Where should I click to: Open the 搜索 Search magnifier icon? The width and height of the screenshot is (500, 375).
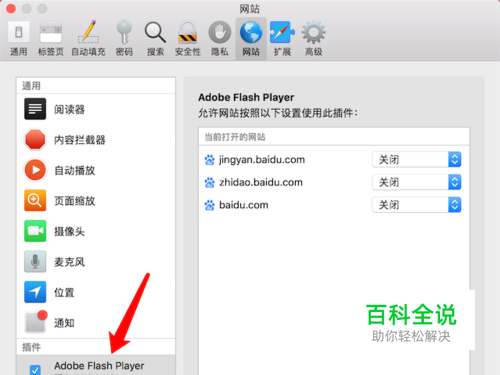tap(155, 32)
